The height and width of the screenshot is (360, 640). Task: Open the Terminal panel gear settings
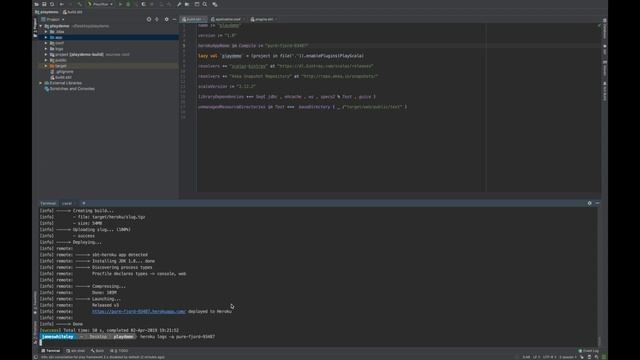pyautogui.click(x=589, y=203)
